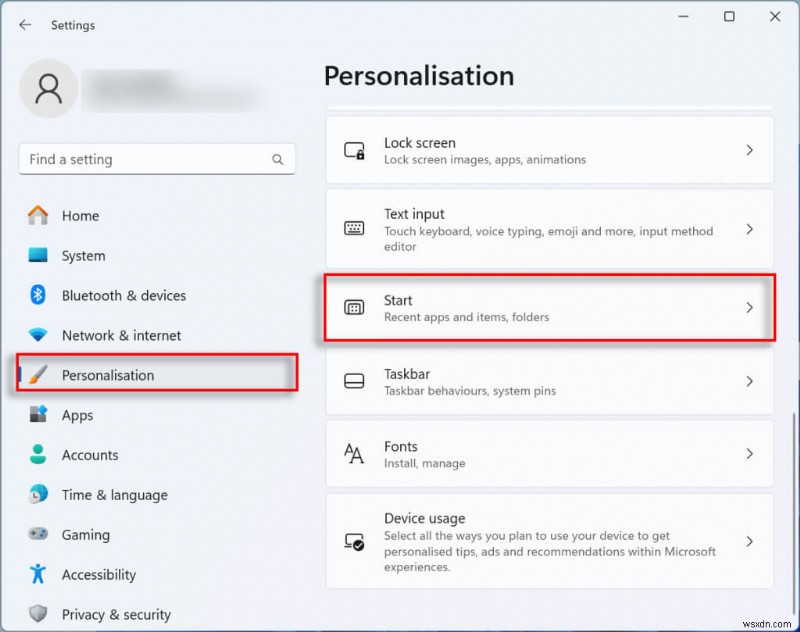Open Privacy & security category
This screenshot has width=800, height=632.
[157, 614]
